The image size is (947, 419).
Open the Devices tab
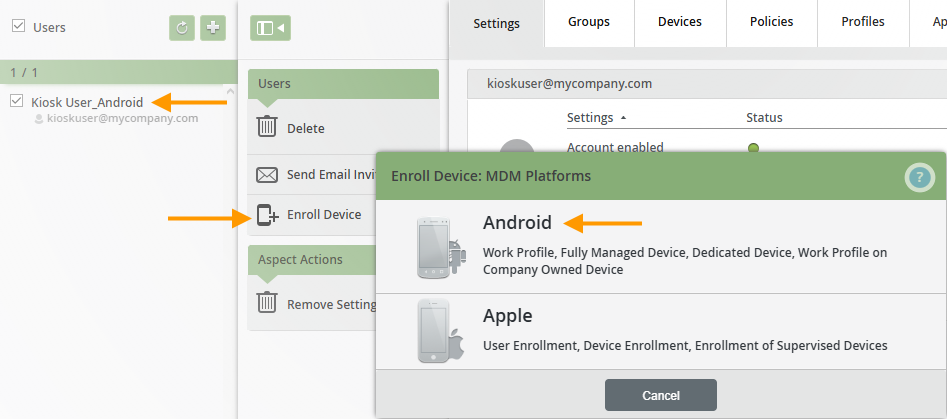[680, 22]
